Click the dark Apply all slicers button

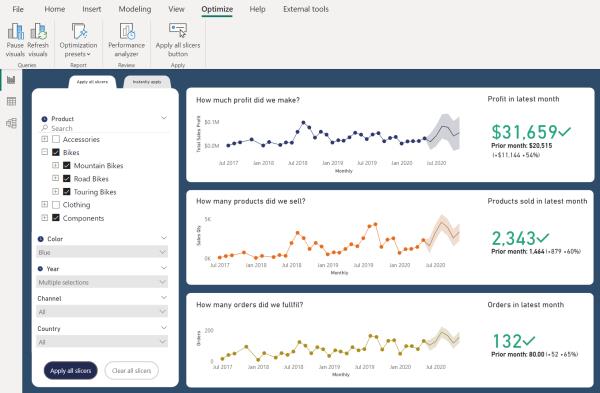click(x=70, y=370)
